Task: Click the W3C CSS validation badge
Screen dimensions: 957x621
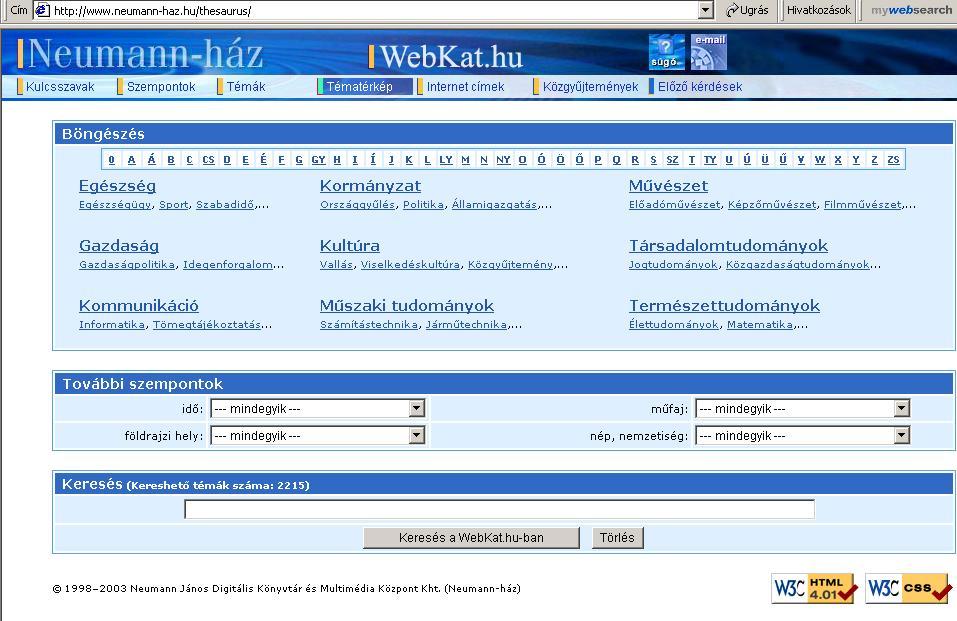Action: [908, 588]
